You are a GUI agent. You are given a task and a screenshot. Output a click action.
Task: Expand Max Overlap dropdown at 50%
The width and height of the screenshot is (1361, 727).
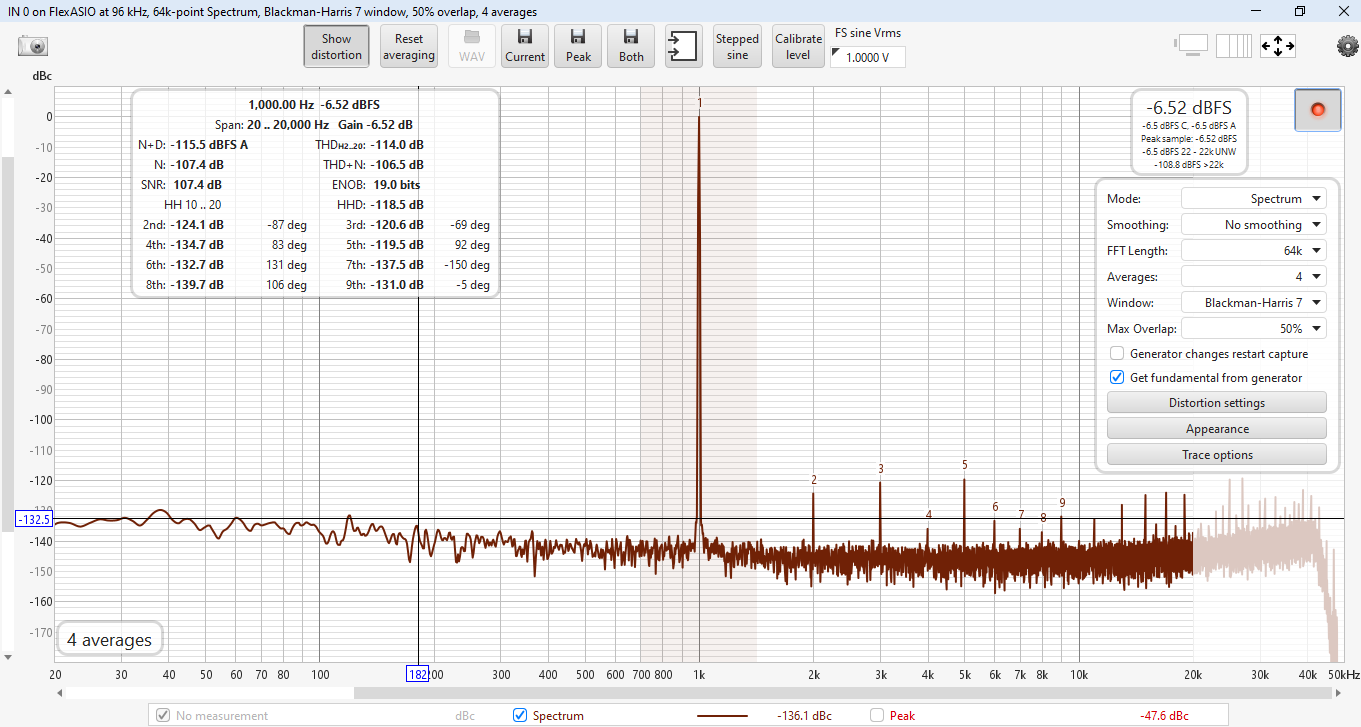1254,329
